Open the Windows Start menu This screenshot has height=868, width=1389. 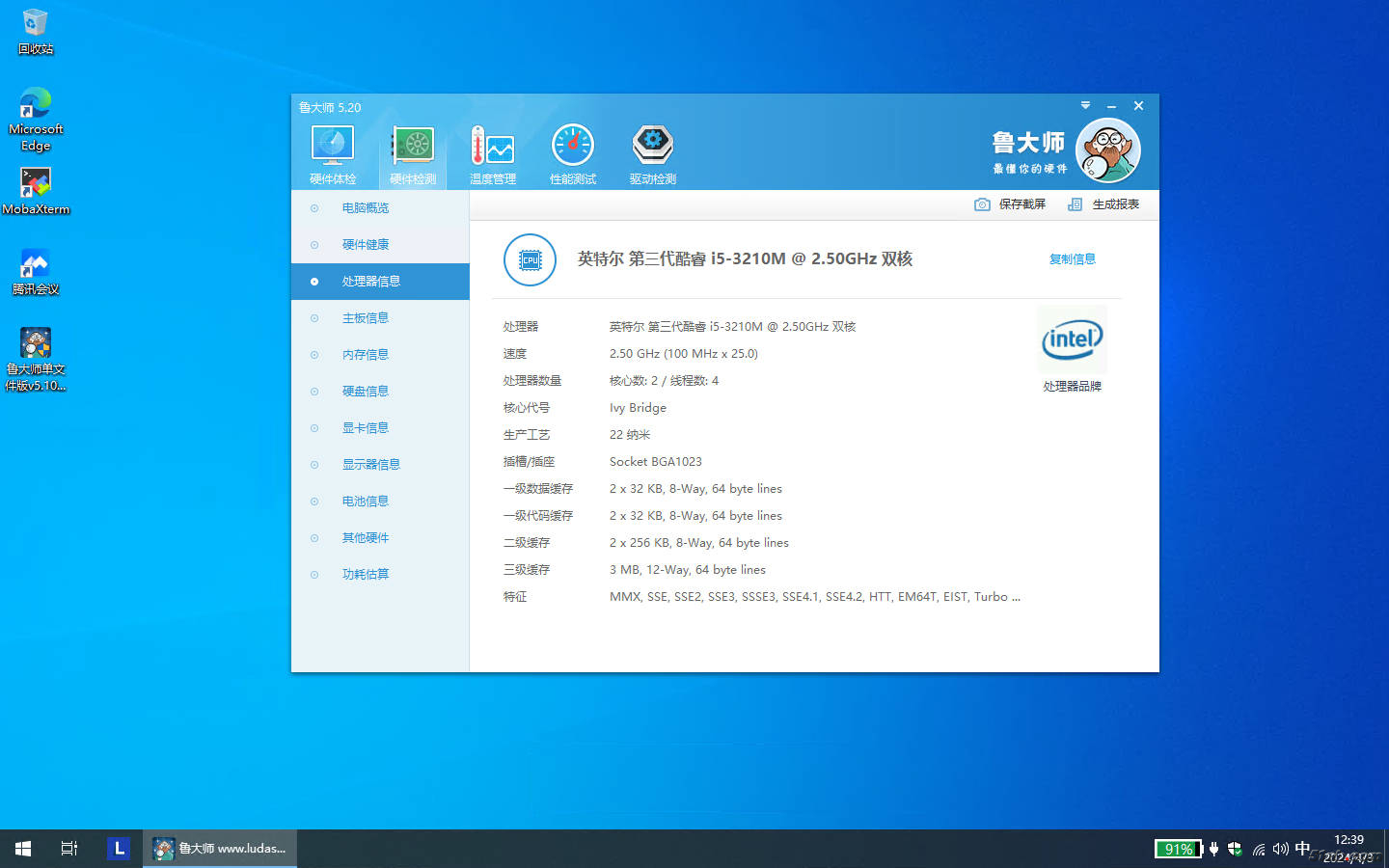tap(23, 849)
